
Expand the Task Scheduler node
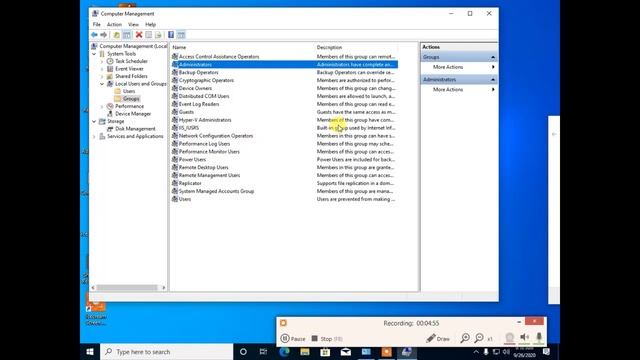[x=102, y=61]
